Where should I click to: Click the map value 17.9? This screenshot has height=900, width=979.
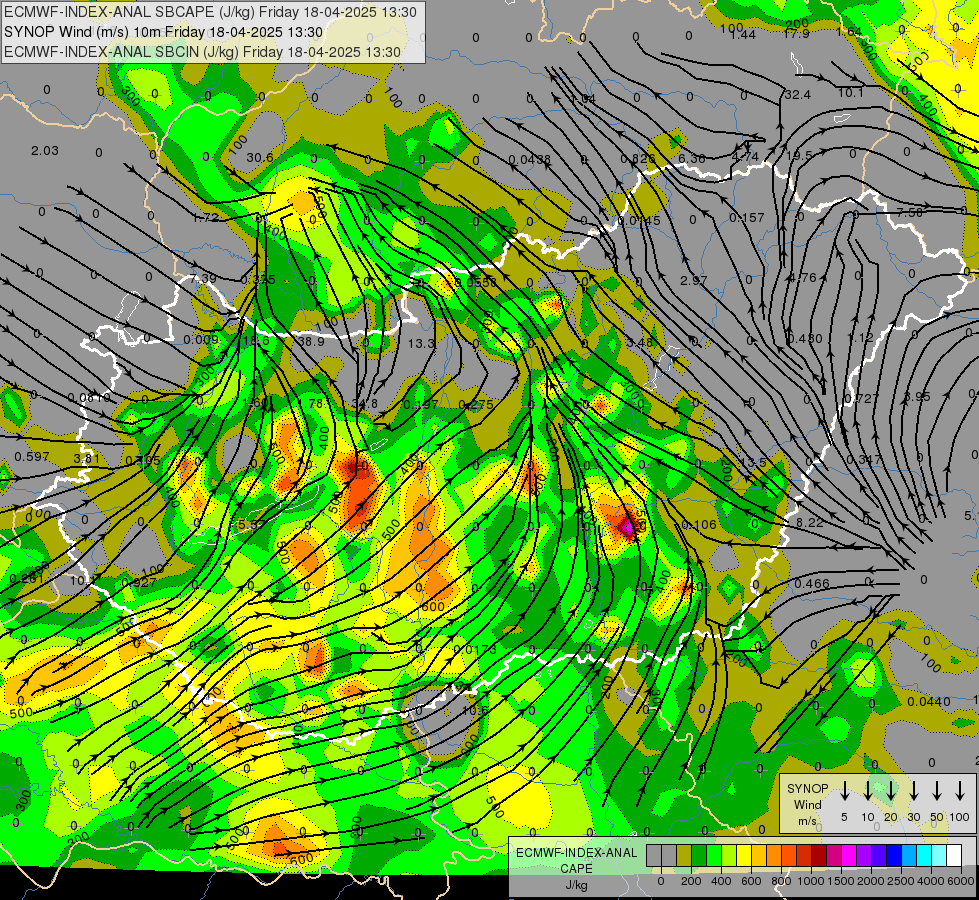[796, 33]
